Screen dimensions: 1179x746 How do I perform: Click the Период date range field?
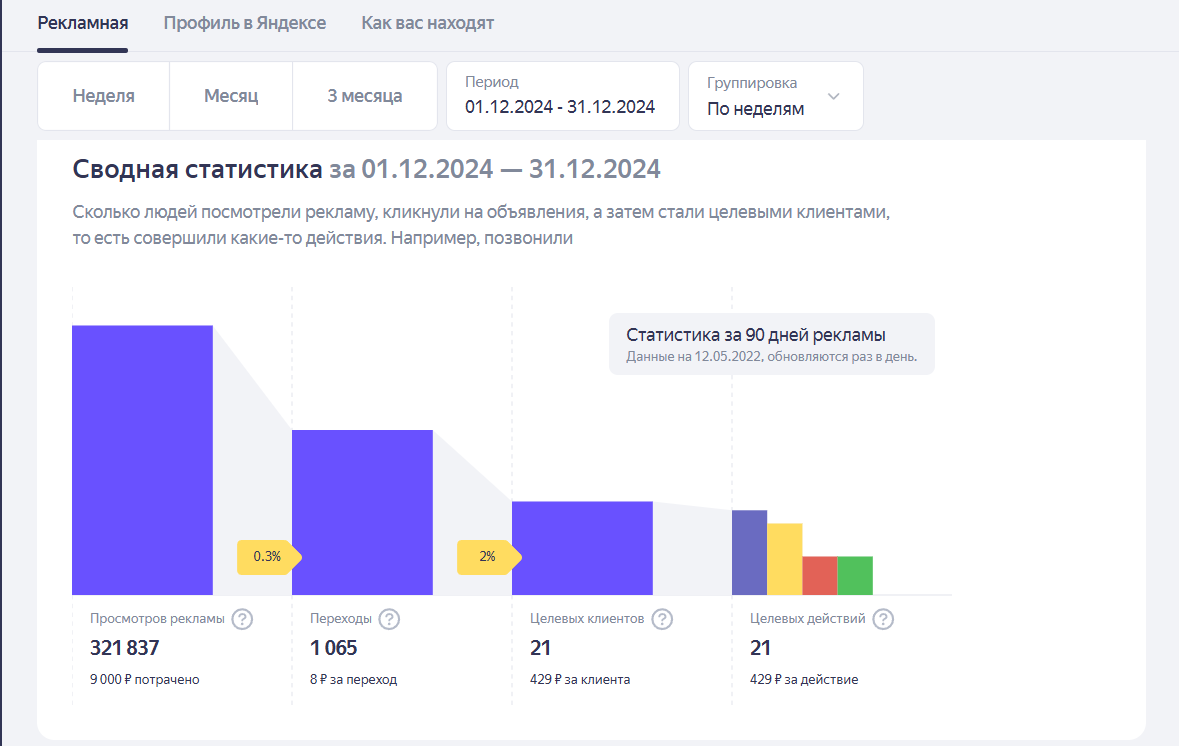(x=562, y=96)
